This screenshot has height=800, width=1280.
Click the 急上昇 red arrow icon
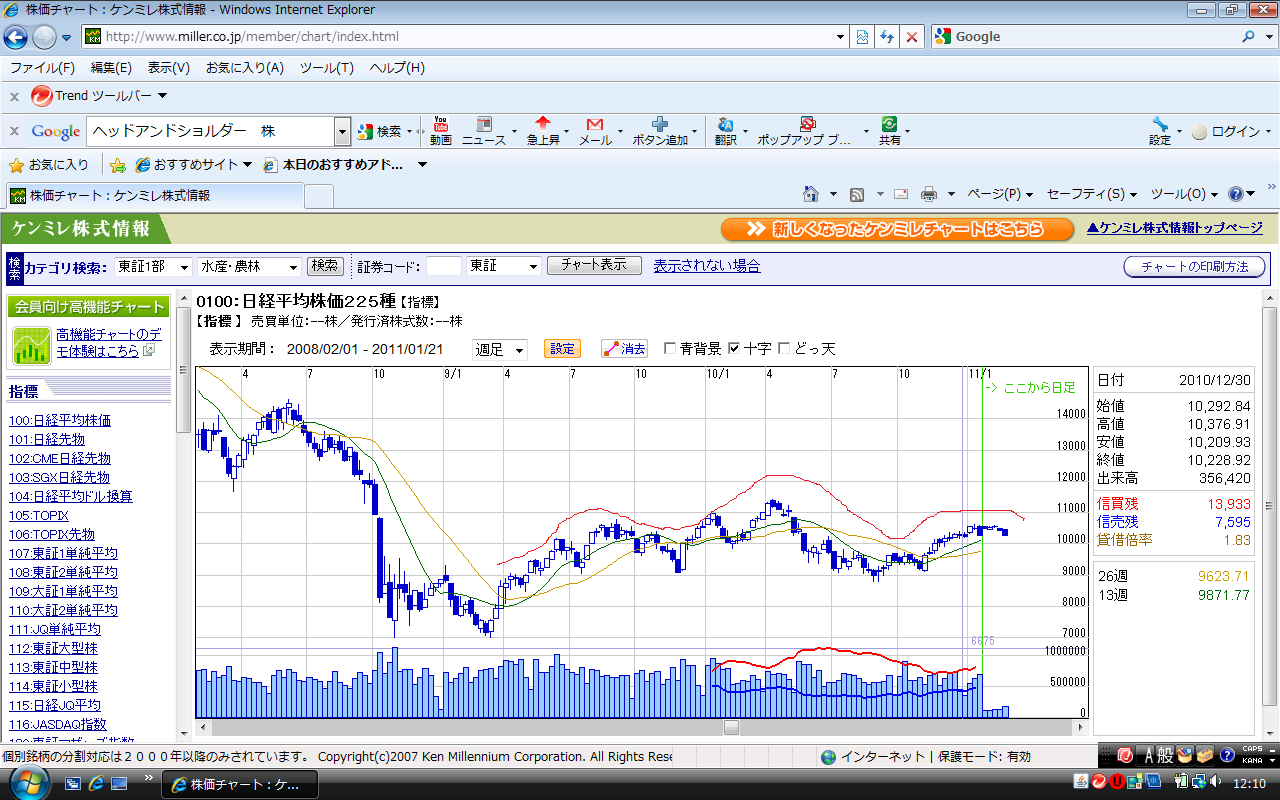click(543, 124)
